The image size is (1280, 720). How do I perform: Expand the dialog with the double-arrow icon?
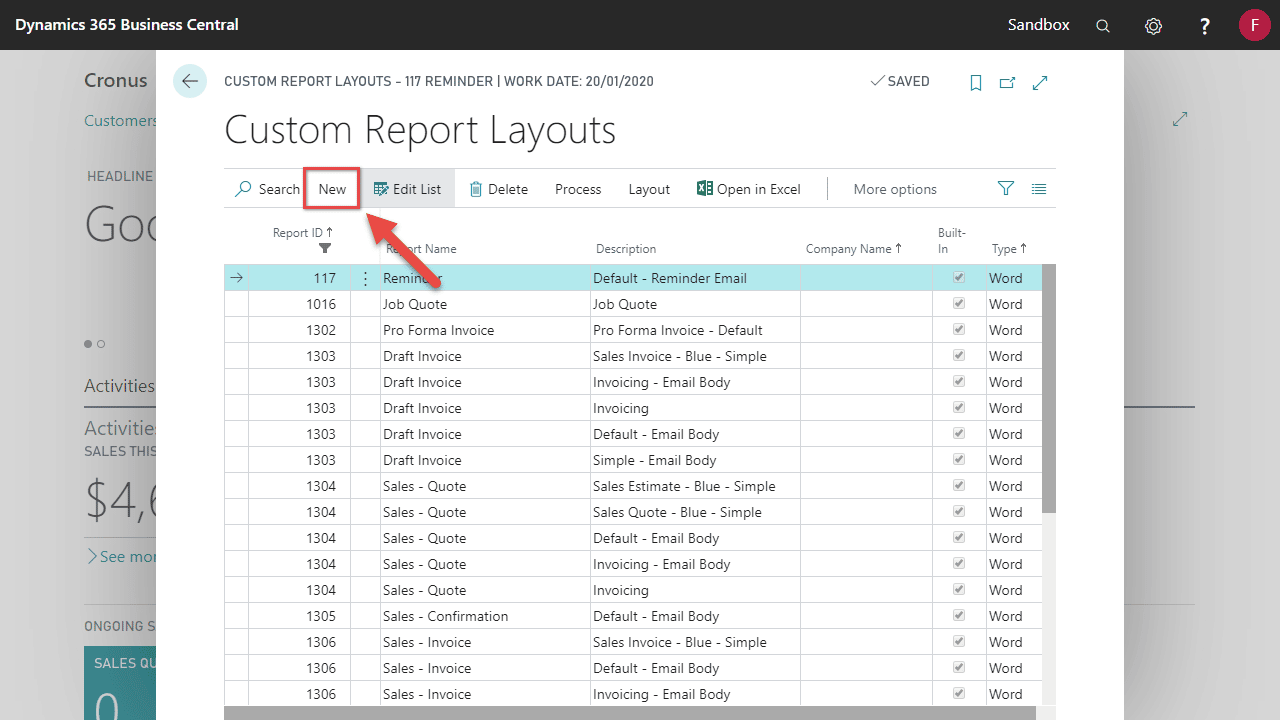click(1040, 83)
